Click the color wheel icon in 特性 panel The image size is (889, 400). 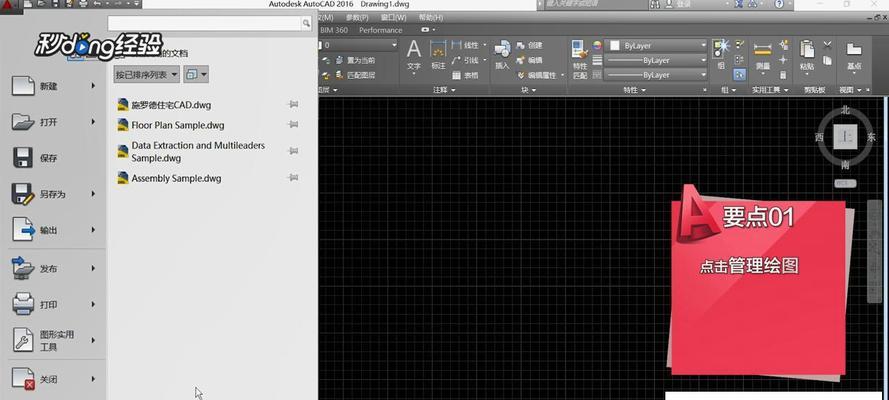tap(597, 45)
